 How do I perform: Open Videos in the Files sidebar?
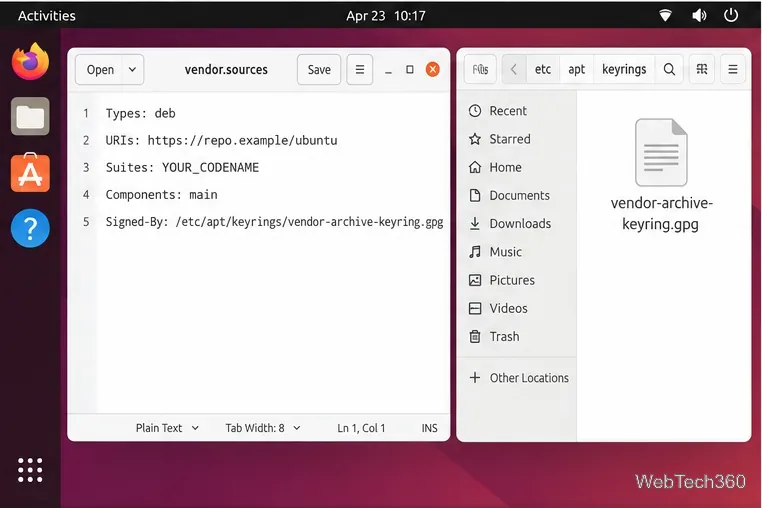(516, 308)
